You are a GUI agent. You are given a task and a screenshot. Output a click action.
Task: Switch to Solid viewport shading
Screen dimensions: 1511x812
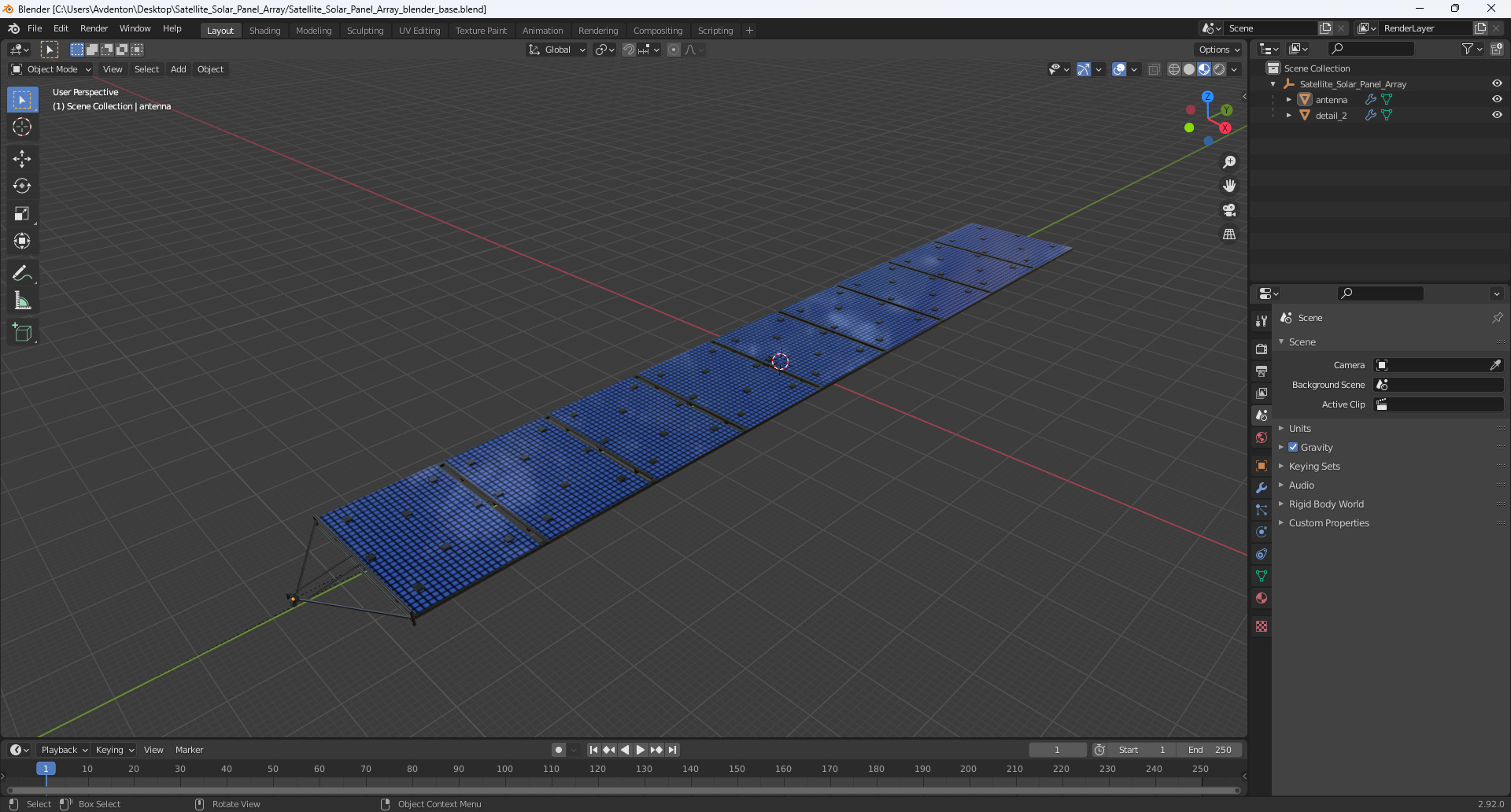(1189, 69)
